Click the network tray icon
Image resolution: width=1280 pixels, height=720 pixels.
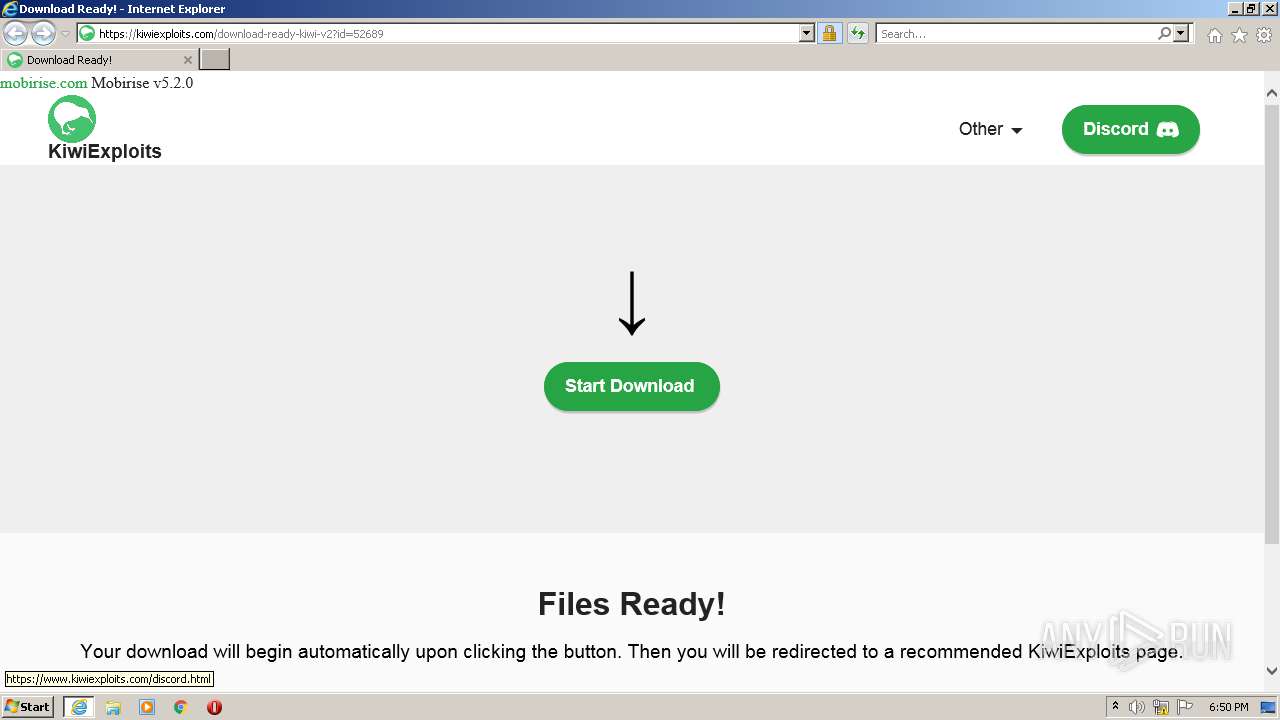pos(1161,707)
